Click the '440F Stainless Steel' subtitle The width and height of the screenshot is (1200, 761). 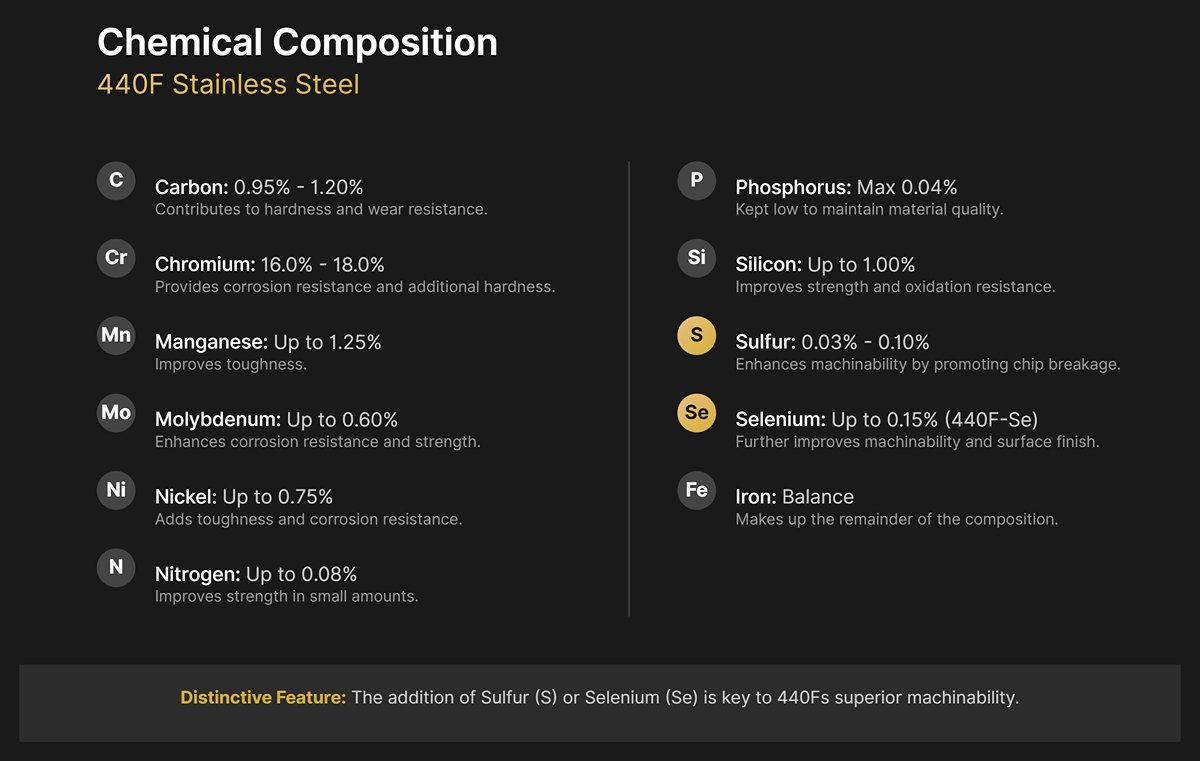click(x=228, y=84)
